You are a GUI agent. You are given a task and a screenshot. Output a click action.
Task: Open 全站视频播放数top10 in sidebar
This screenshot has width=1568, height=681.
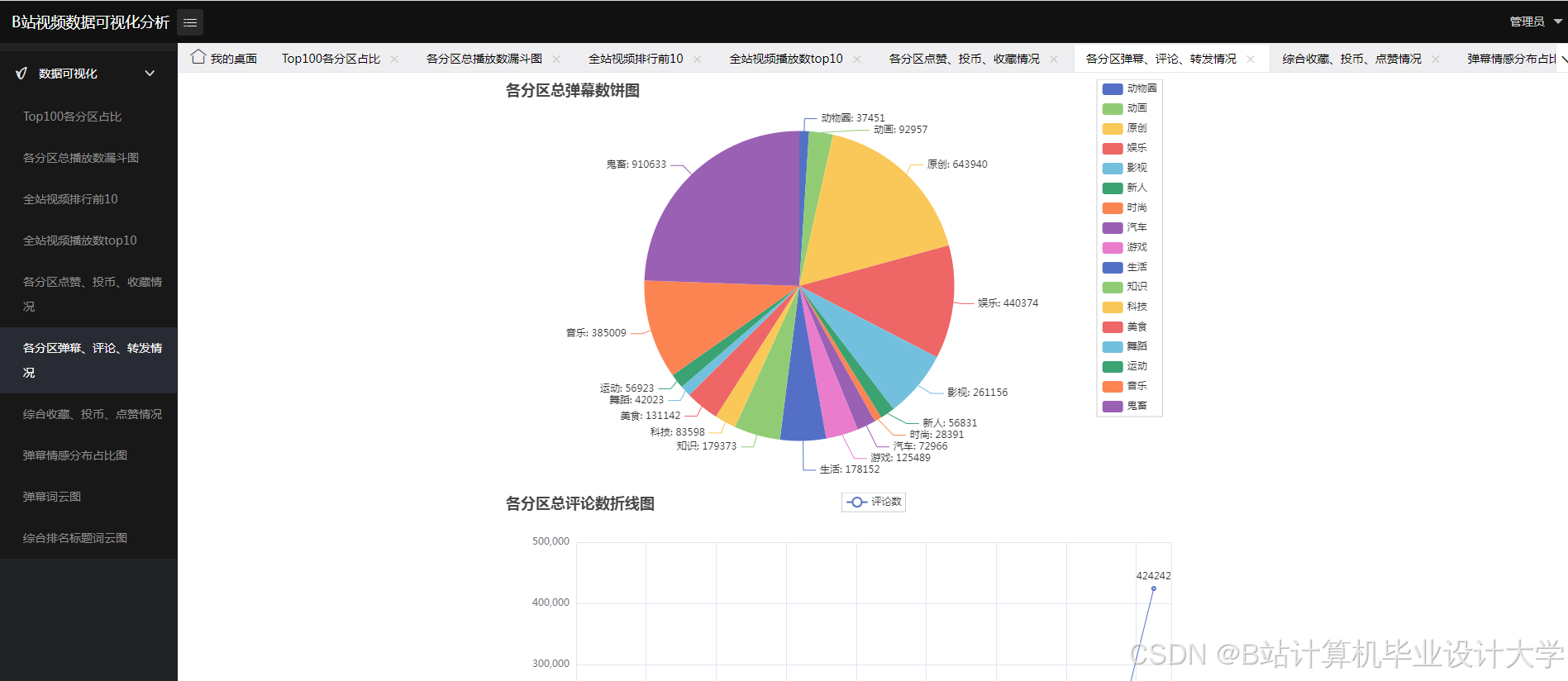tap(88, 240)
